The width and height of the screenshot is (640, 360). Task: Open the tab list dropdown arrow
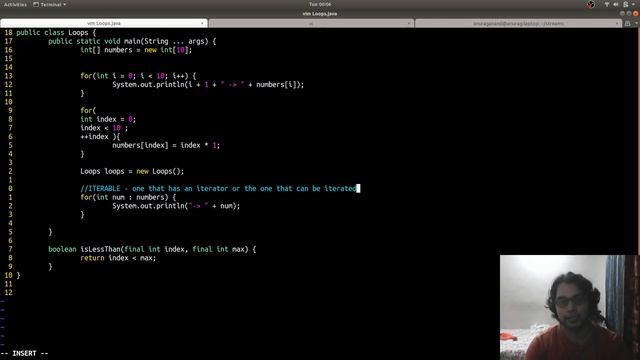pos(636,23)
